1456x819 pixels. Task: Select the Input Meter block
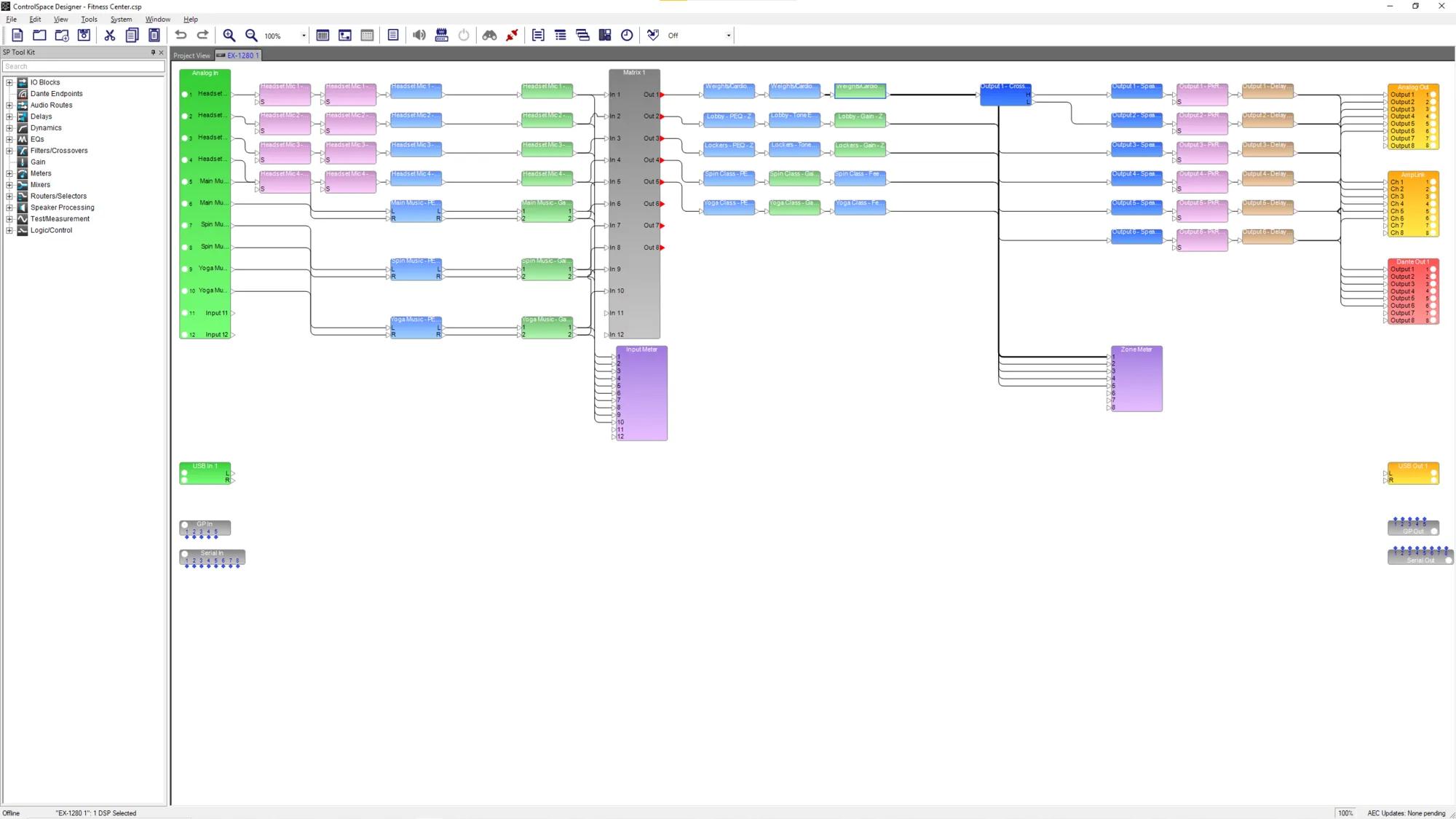641,393
